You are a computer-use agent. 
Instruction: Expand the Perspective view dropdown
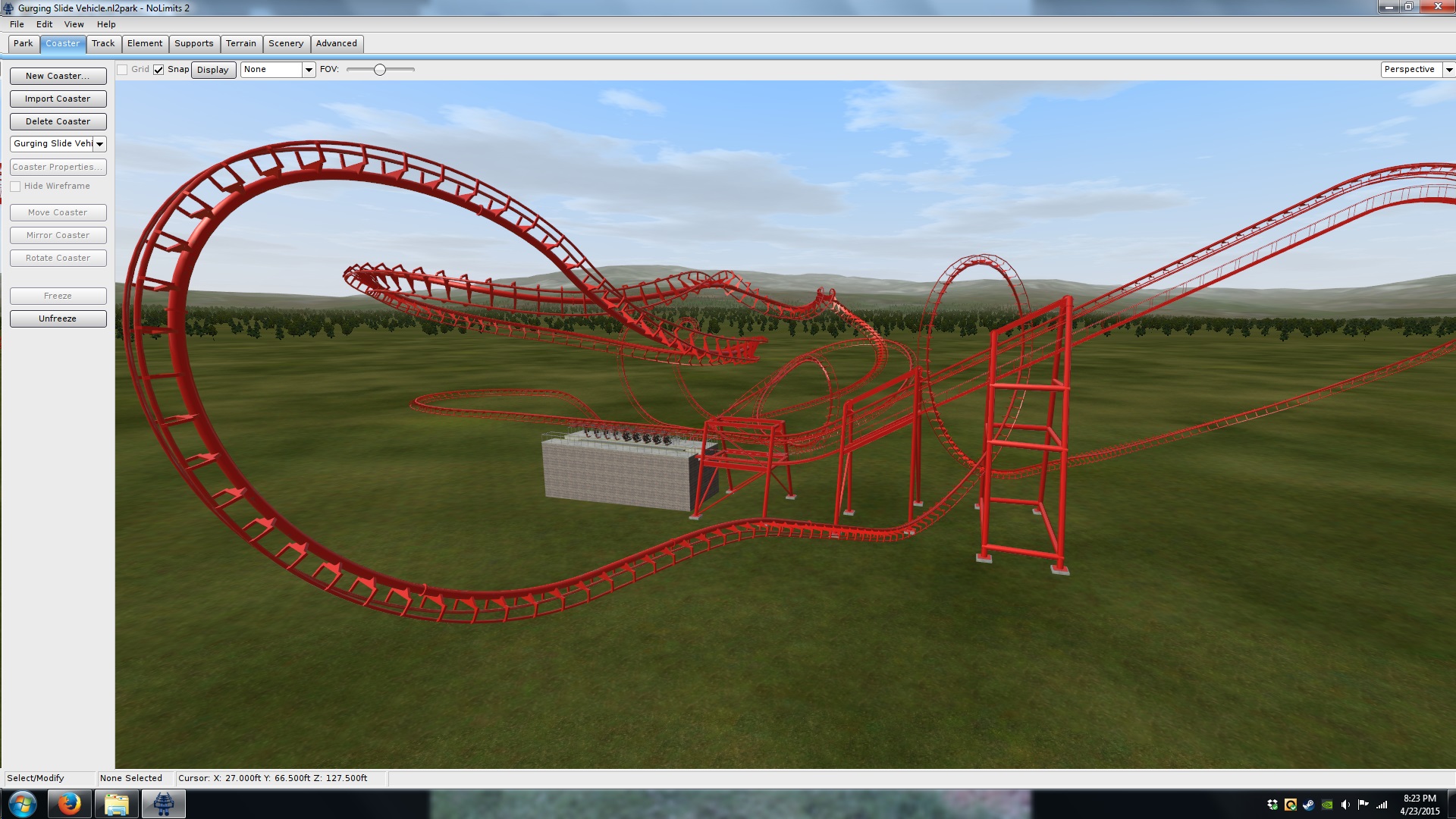[1448, 70]
